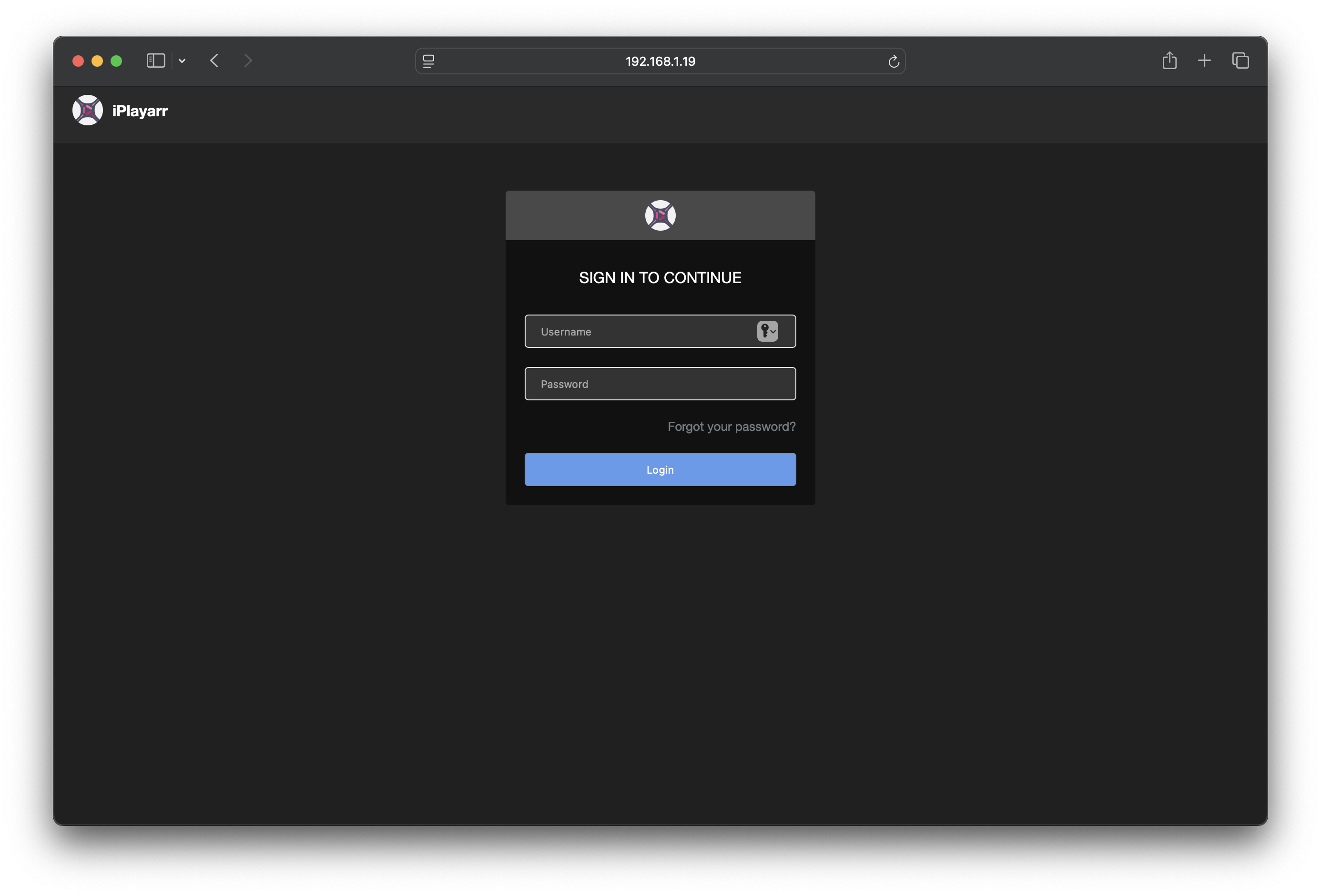Go back to previous page
Viewport: 1321px width, 896px height.
pyautogui.click(x=214, y=61)
